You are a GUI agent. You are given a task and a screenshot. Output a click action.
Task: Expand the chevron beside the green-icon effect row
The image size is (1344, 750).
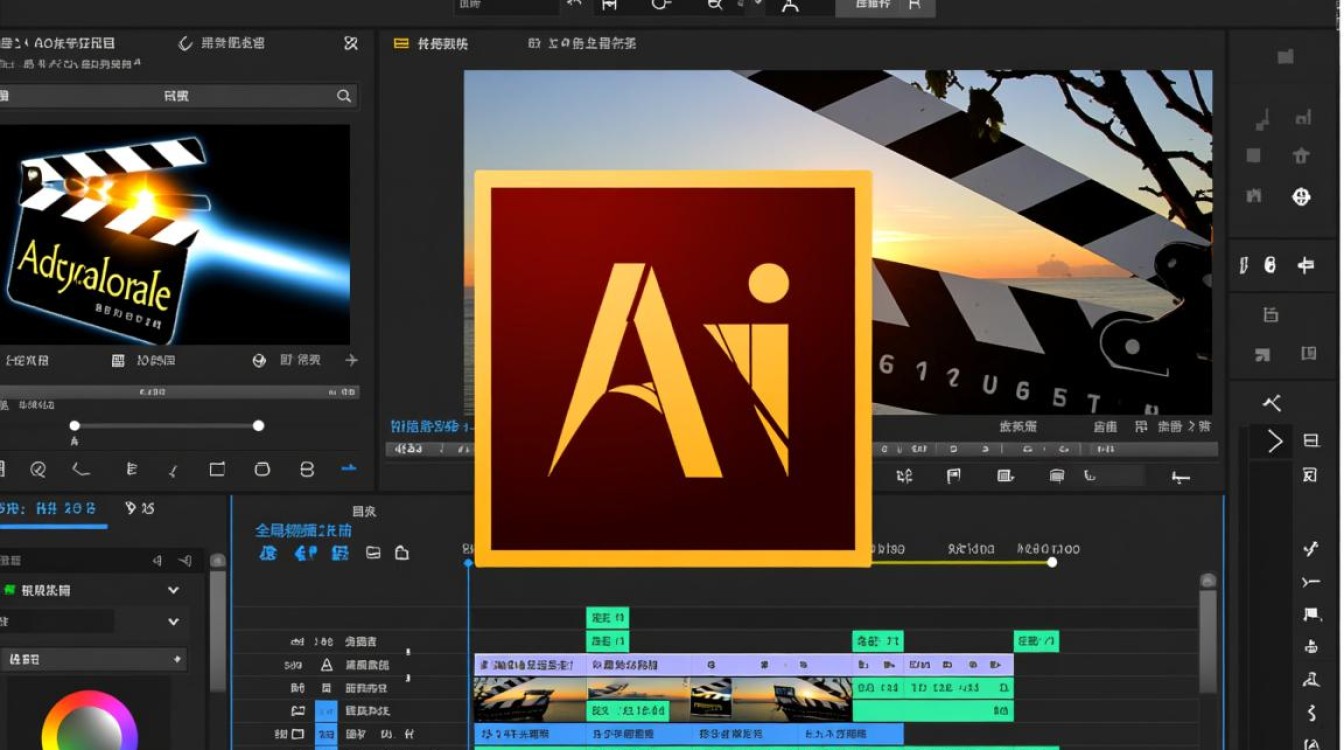[x=173, y=591]
